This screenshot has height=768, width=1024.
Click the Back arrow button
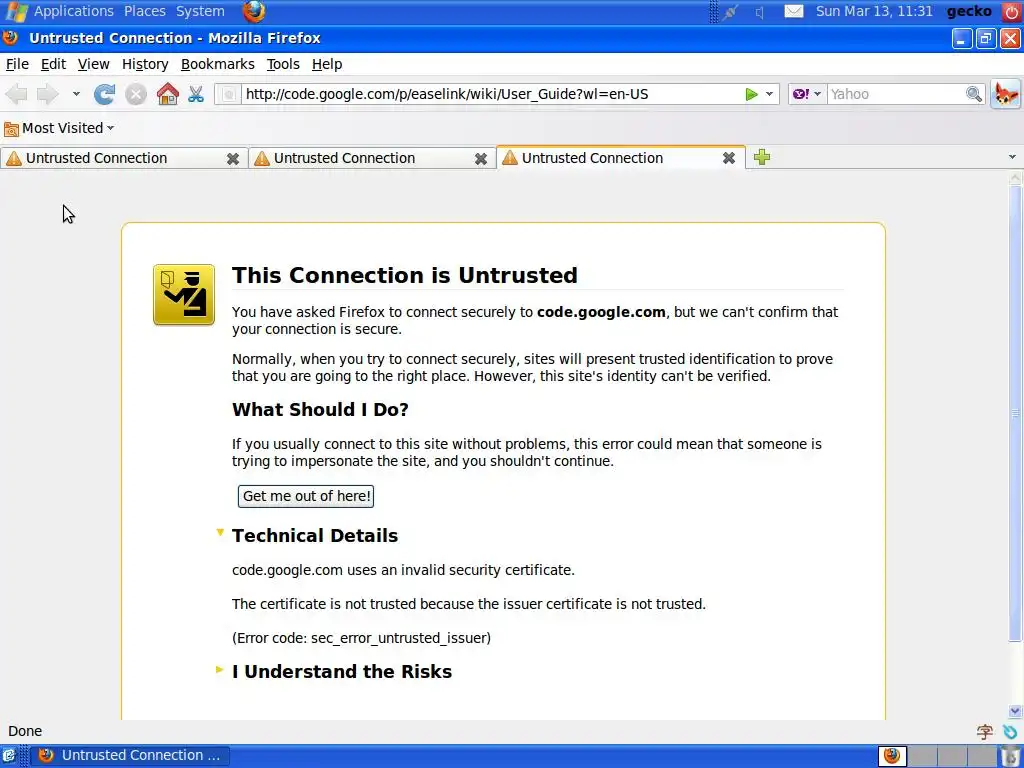pos(16,94)
